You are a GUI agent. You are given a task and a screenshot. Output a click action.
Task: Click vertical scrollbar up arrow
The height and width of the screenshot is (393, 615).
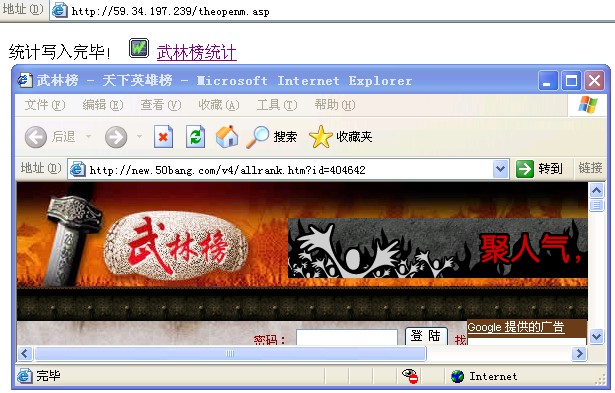[597, 191]
